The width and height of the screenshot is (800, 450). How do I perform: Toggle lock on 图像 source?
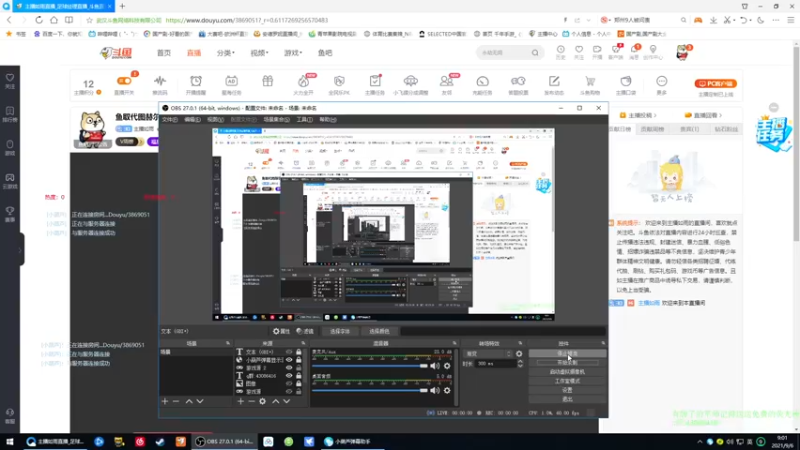coord(299,384)
